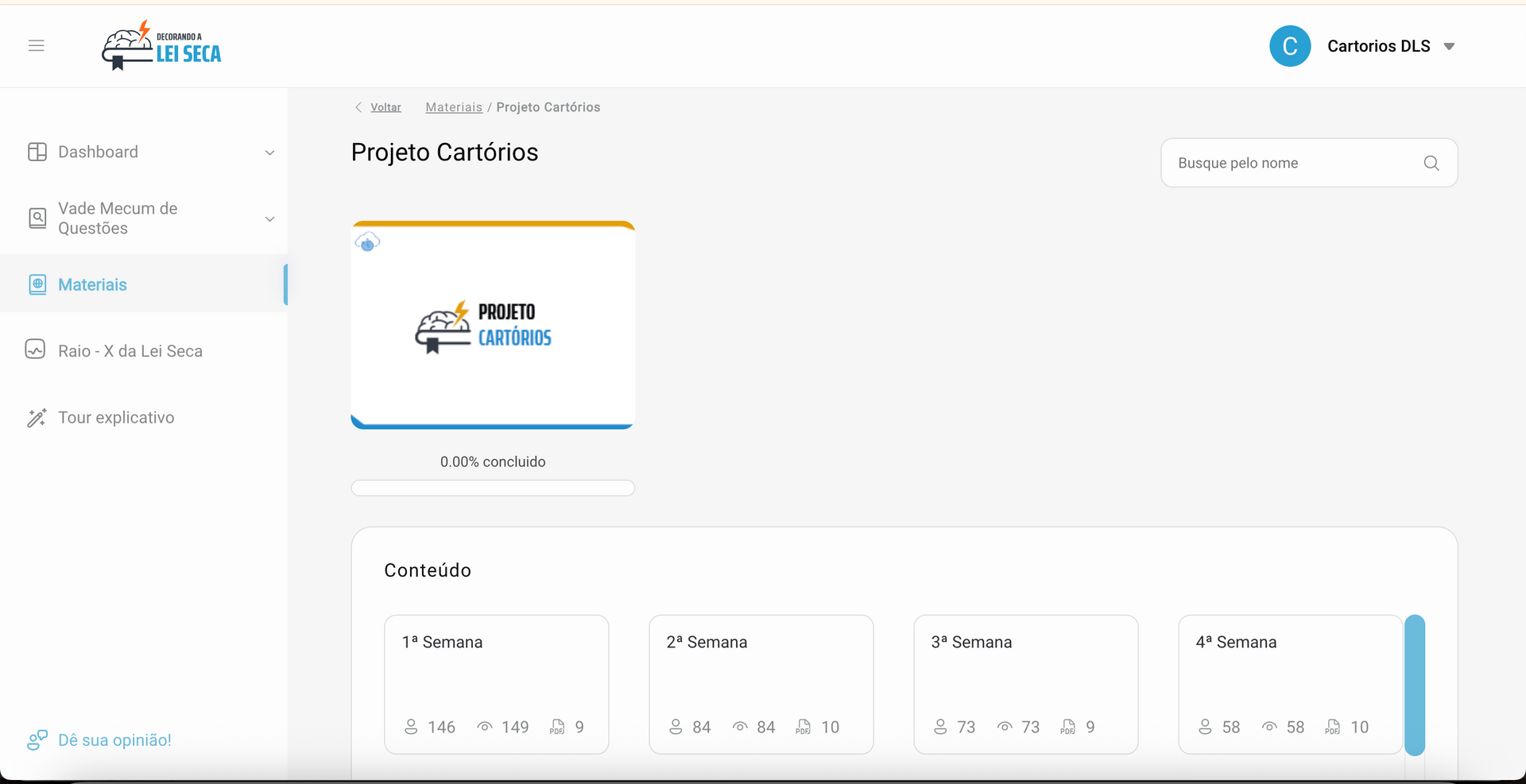Open the hamburger navigation menu

[37, 45]
